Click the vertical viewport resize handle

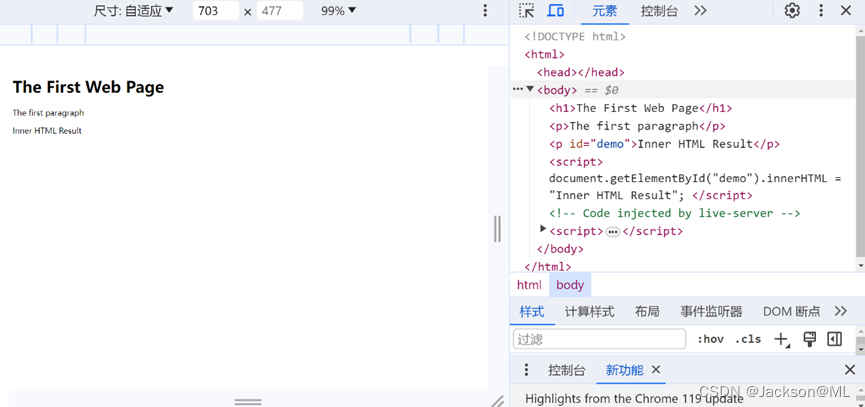497,229
